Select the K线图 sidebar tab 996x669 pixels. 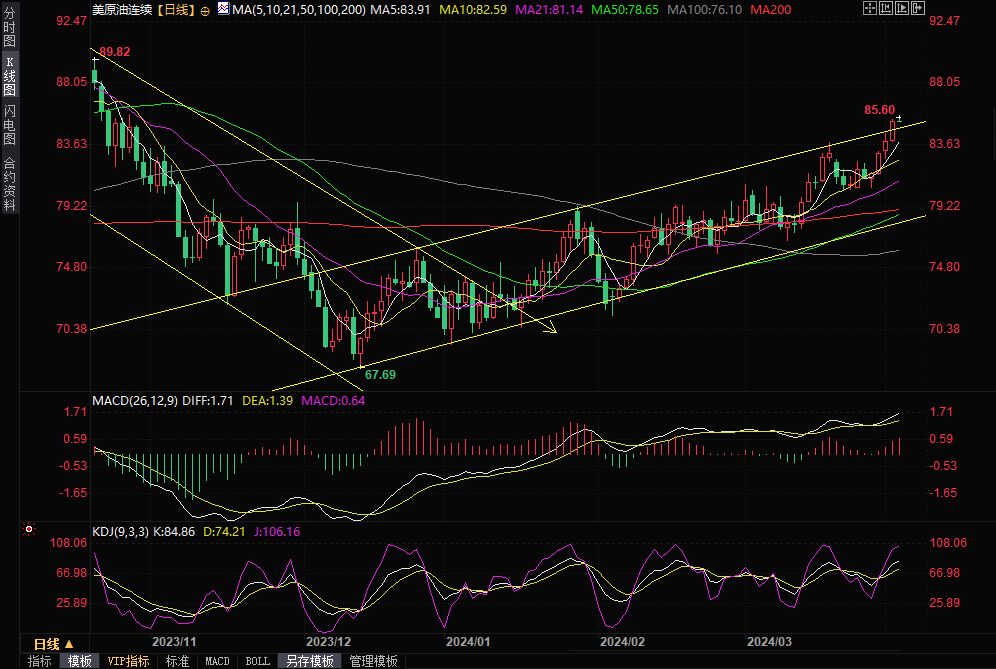click(x=9, y=76)
